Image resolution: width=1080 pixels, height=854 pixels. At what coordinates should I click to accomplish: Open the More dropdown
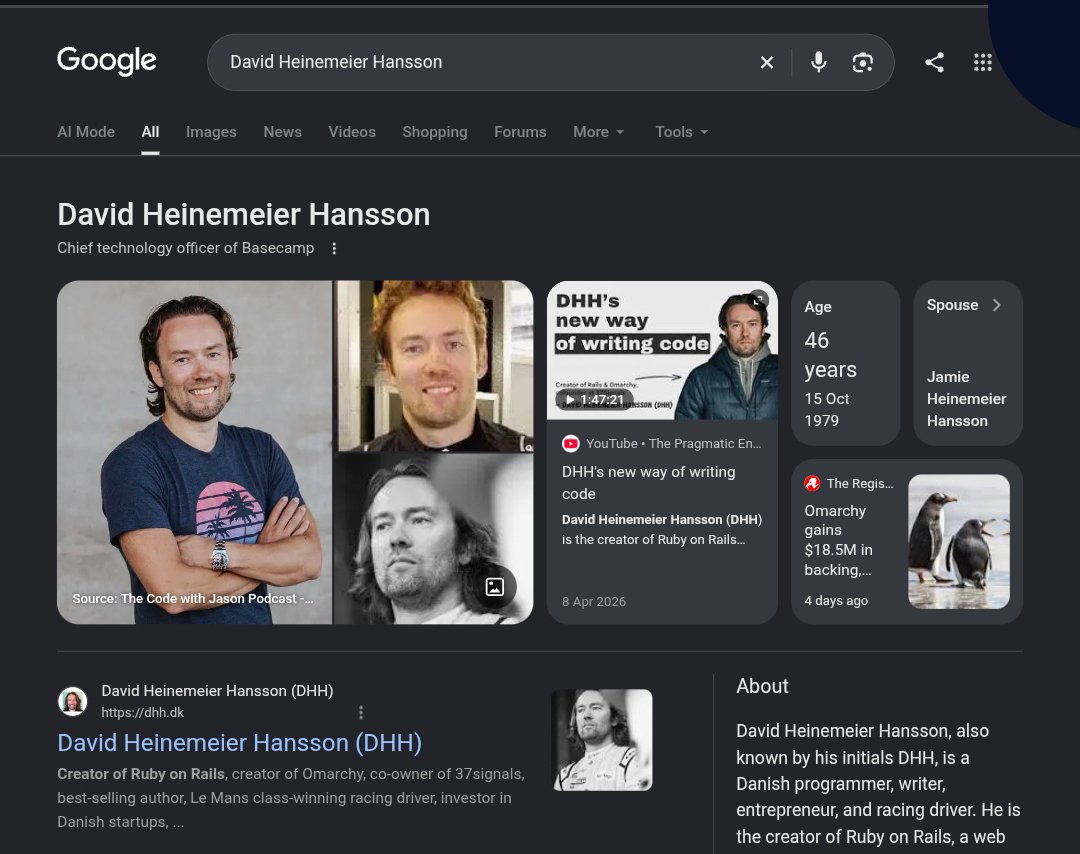(599, 132)
